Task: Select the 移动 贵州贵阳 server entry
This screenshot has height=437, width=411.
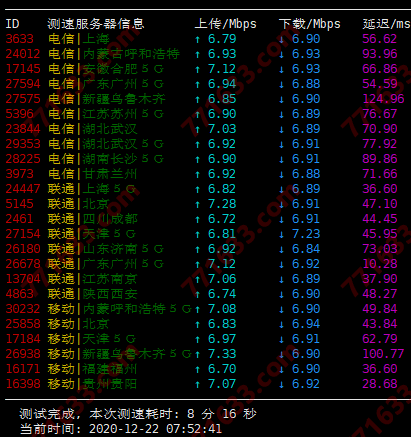Action: [92, 384]
